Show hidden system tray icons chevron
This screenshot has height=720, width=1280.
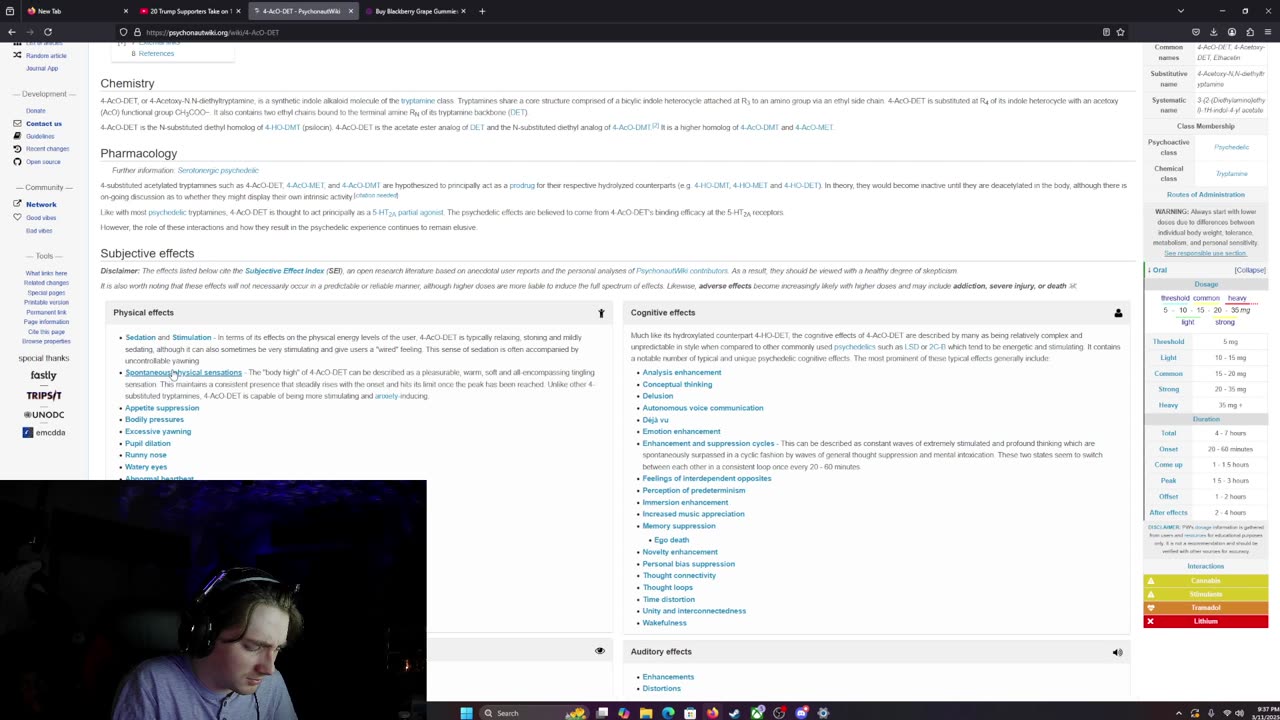point(1178,713)
